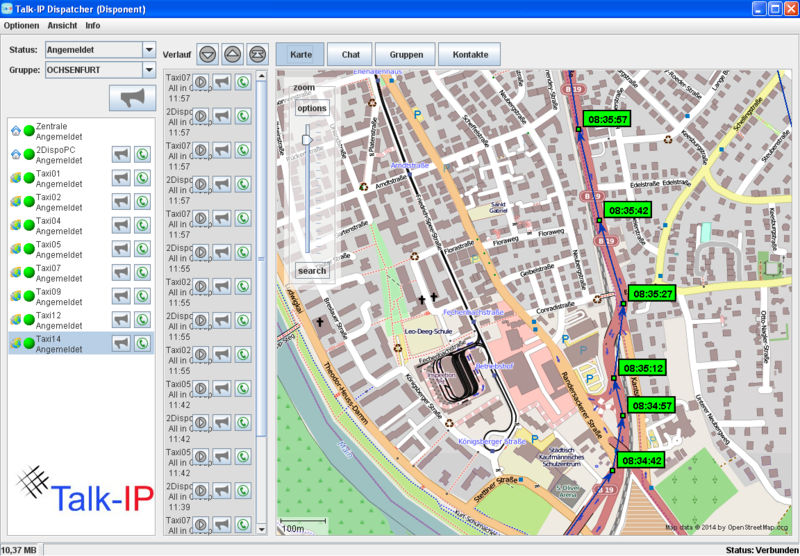The image size is (800, 556).
Task: Play the first Taxi05 11:42 history entry
Action: (201, 388)
